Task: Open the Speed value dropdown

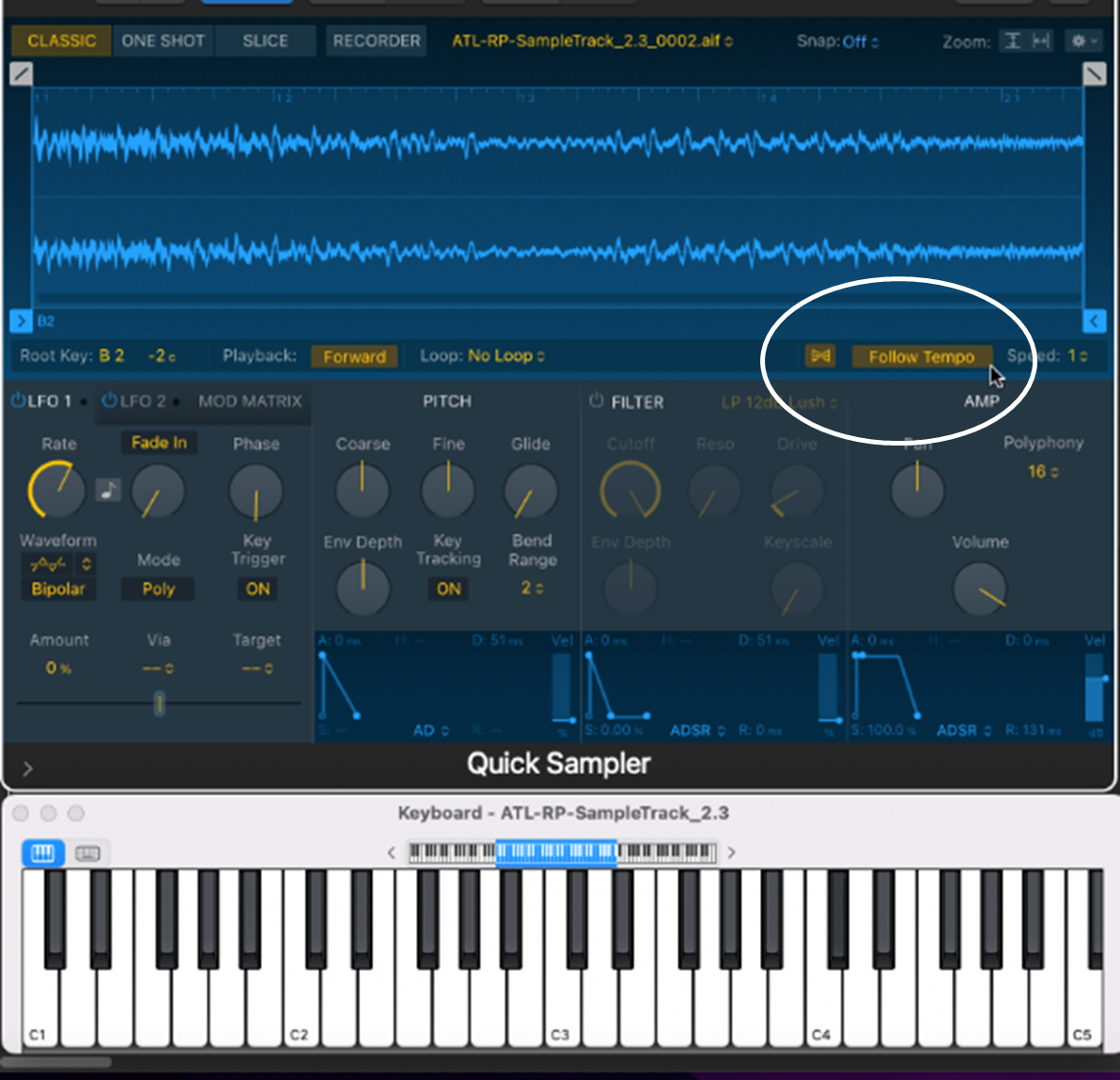Action: 1077,356
